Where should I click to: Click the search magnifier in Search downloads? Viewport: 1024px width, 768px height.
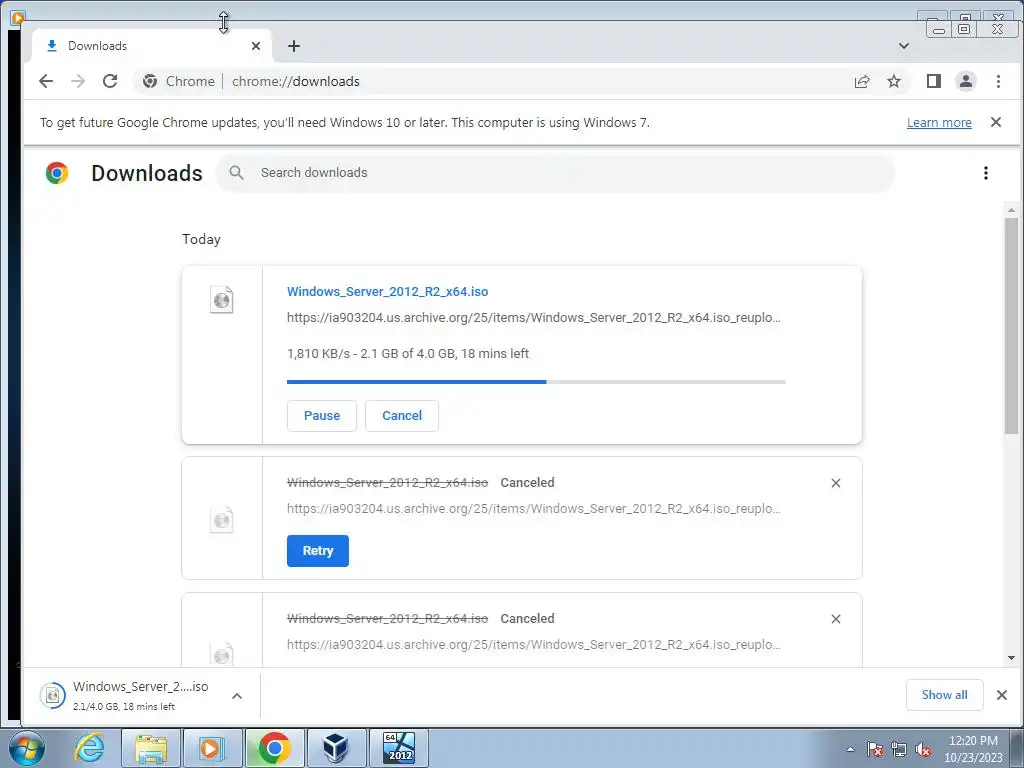236,172
